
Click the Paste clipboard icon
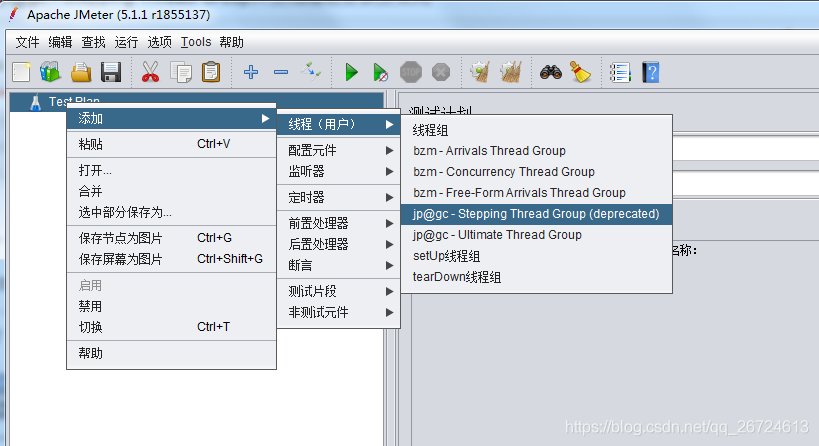coord(211,72)
